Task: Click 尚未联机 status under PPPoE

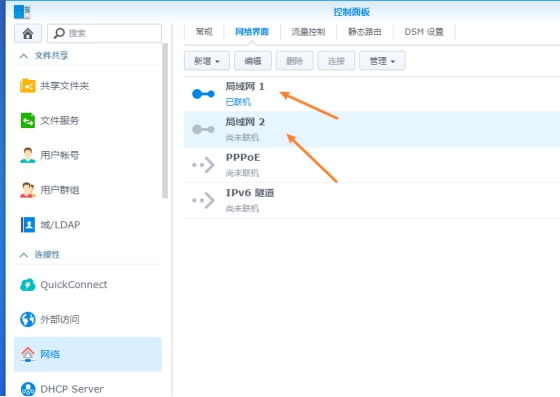Action: pyautogui.click(x=242, y=173)
